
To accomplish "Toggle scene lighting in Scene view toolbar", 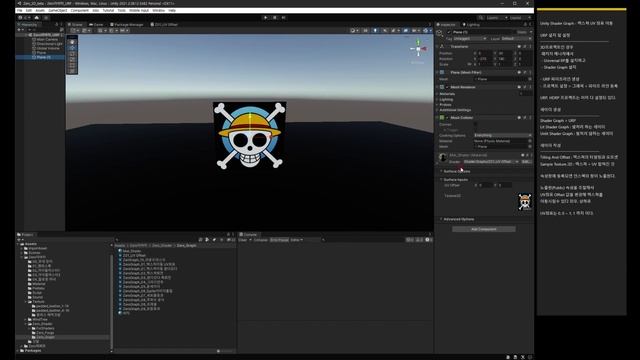I will coord(375,30).
